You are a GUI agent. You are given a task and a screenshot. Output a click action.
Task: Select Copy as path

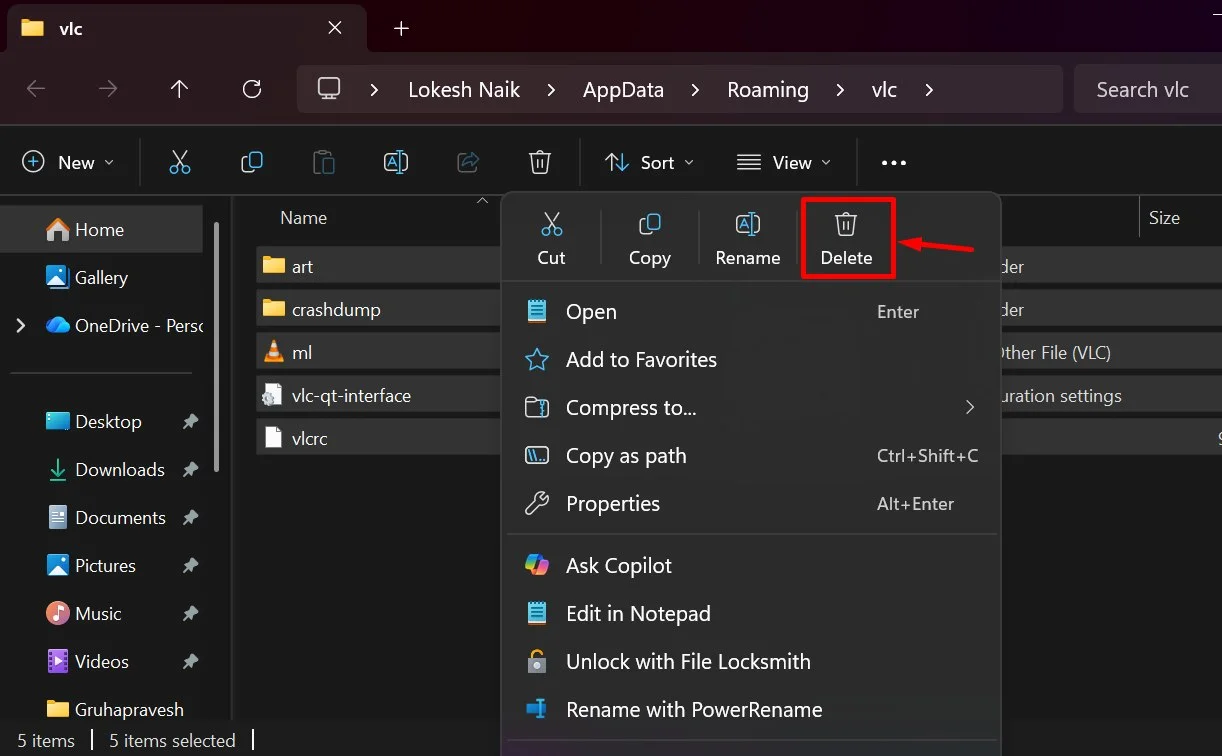(751, 456)
